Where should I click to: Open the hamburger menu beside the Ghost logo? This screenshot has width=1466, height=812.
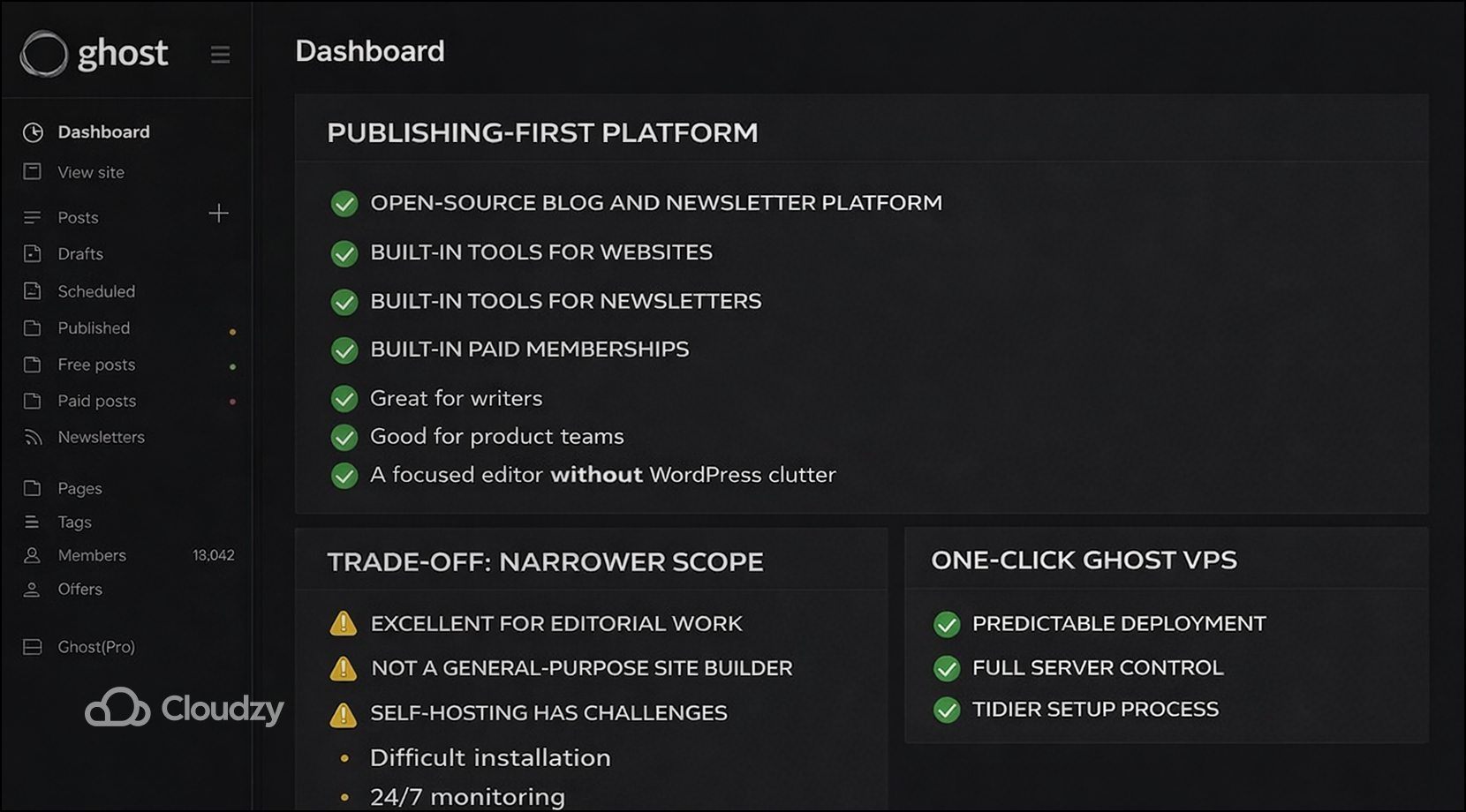pyautogui.click(x=220, y=55)
